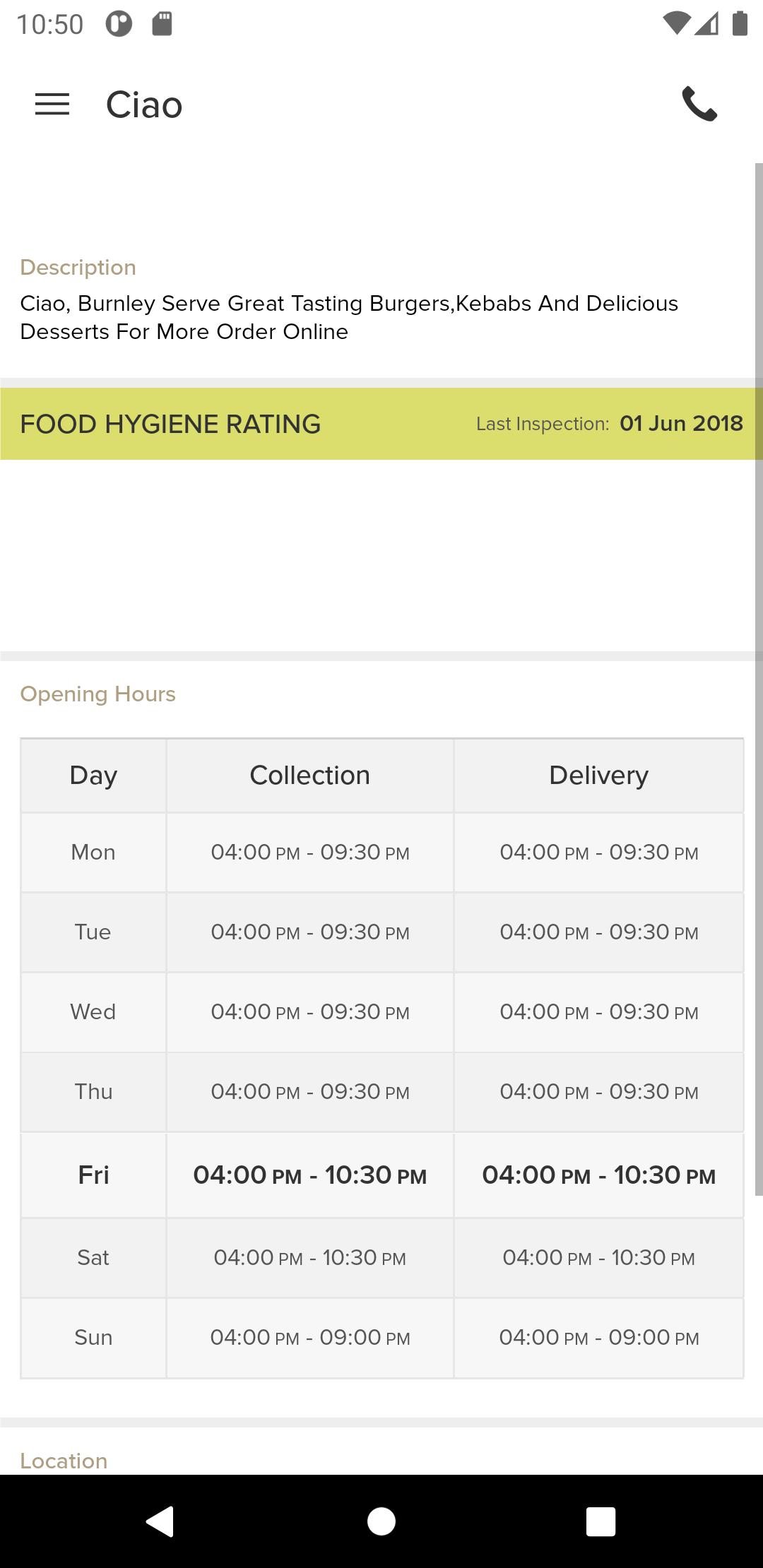Tap the Ciao title in header

click(x=144, y=105)
